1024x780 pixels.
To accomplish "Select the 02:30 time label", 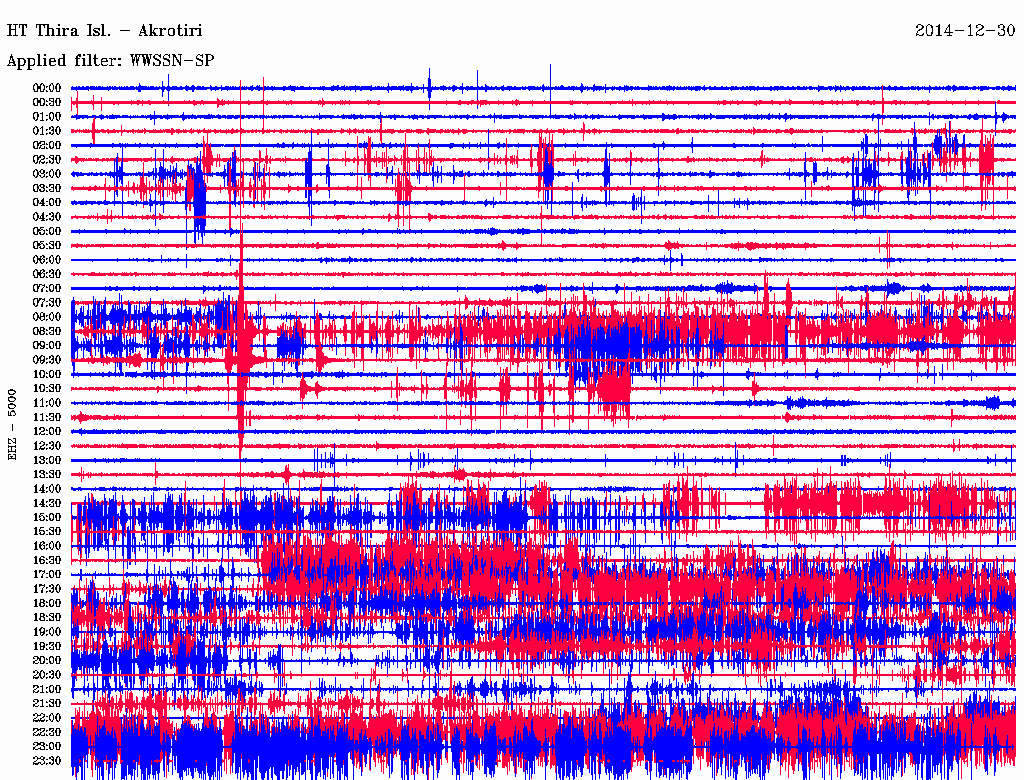I will pos(47,159).
